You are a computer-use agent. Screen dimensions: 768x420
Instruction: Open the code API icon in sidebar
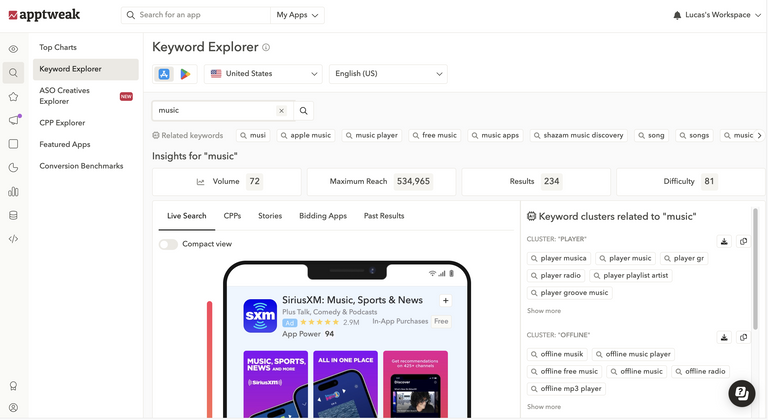13,239
